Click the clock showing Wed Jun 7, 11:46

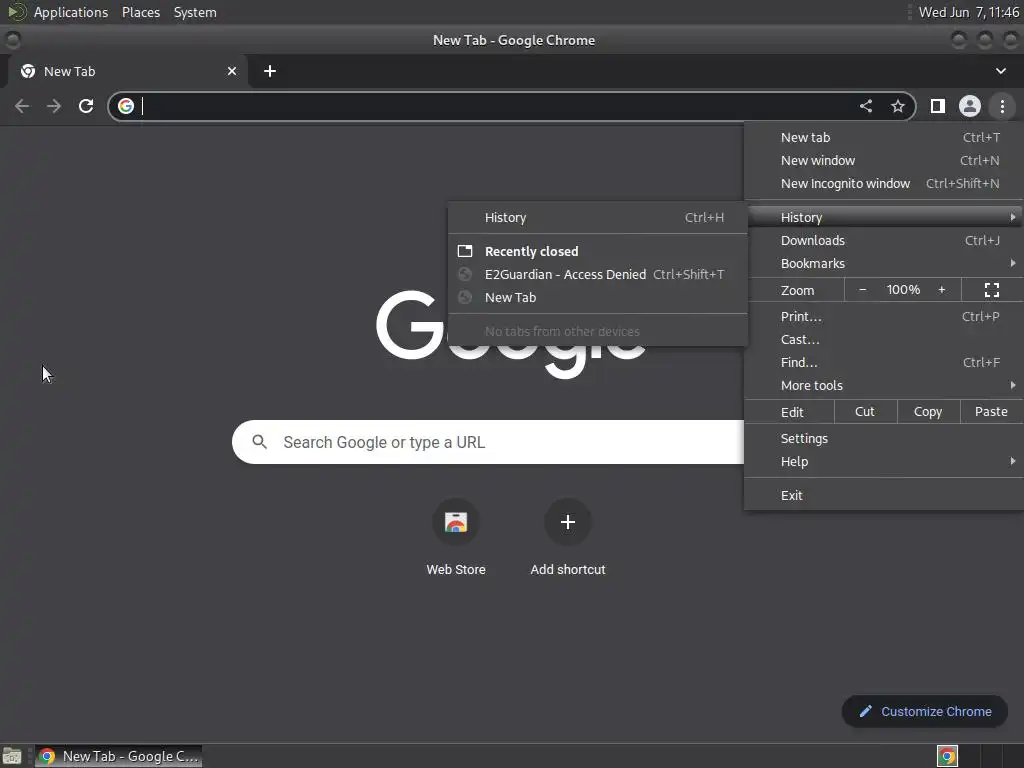coord(968,12)
